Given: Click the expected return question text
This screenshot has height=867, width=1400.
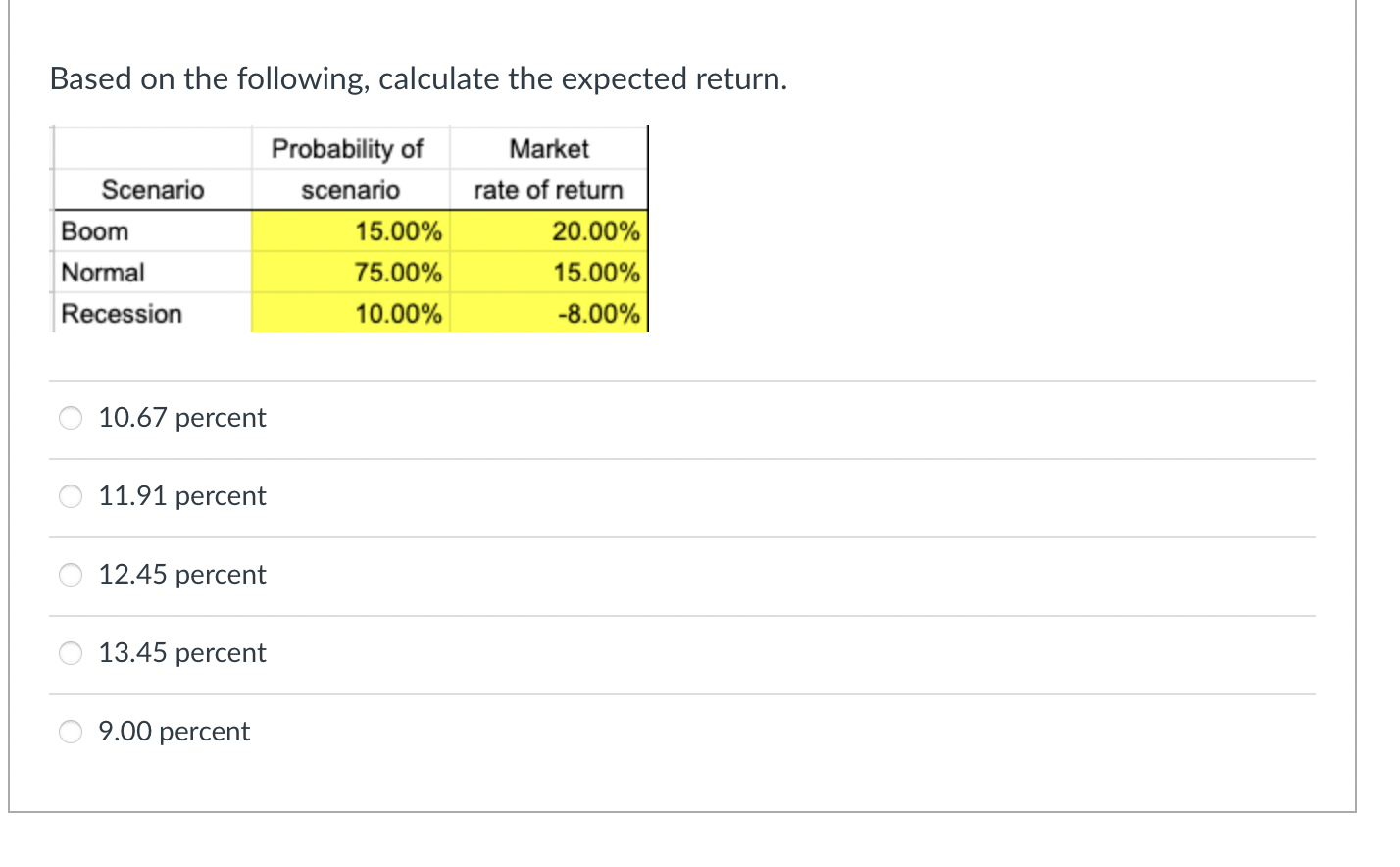Looking at the screenshot, I should pyautogui.click(x=418, y=78).
